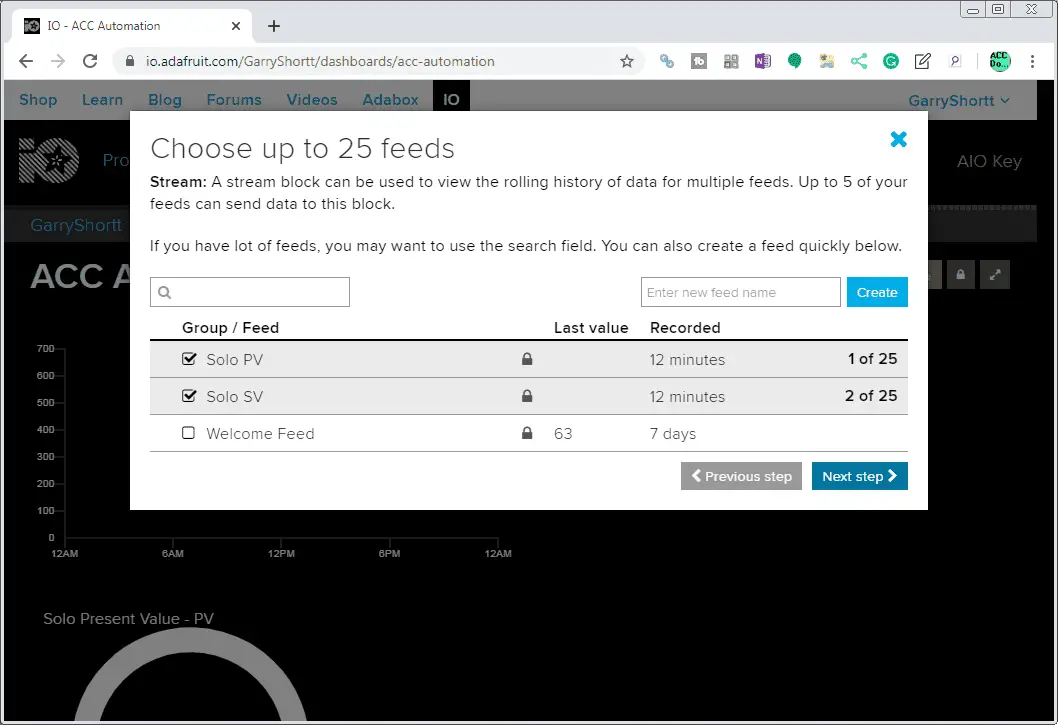The width and height of the screenshot is (1058, 725).
Task: Click the 2 of 25 counter
Action: coord(871,396)
